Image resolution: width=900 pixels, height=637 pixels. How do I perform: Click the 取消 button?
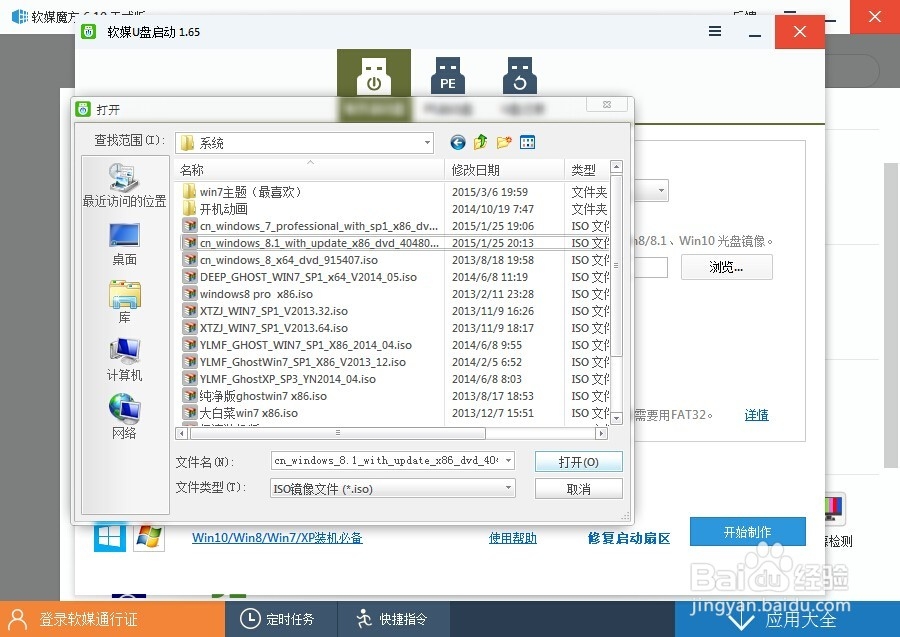(579, 489)
